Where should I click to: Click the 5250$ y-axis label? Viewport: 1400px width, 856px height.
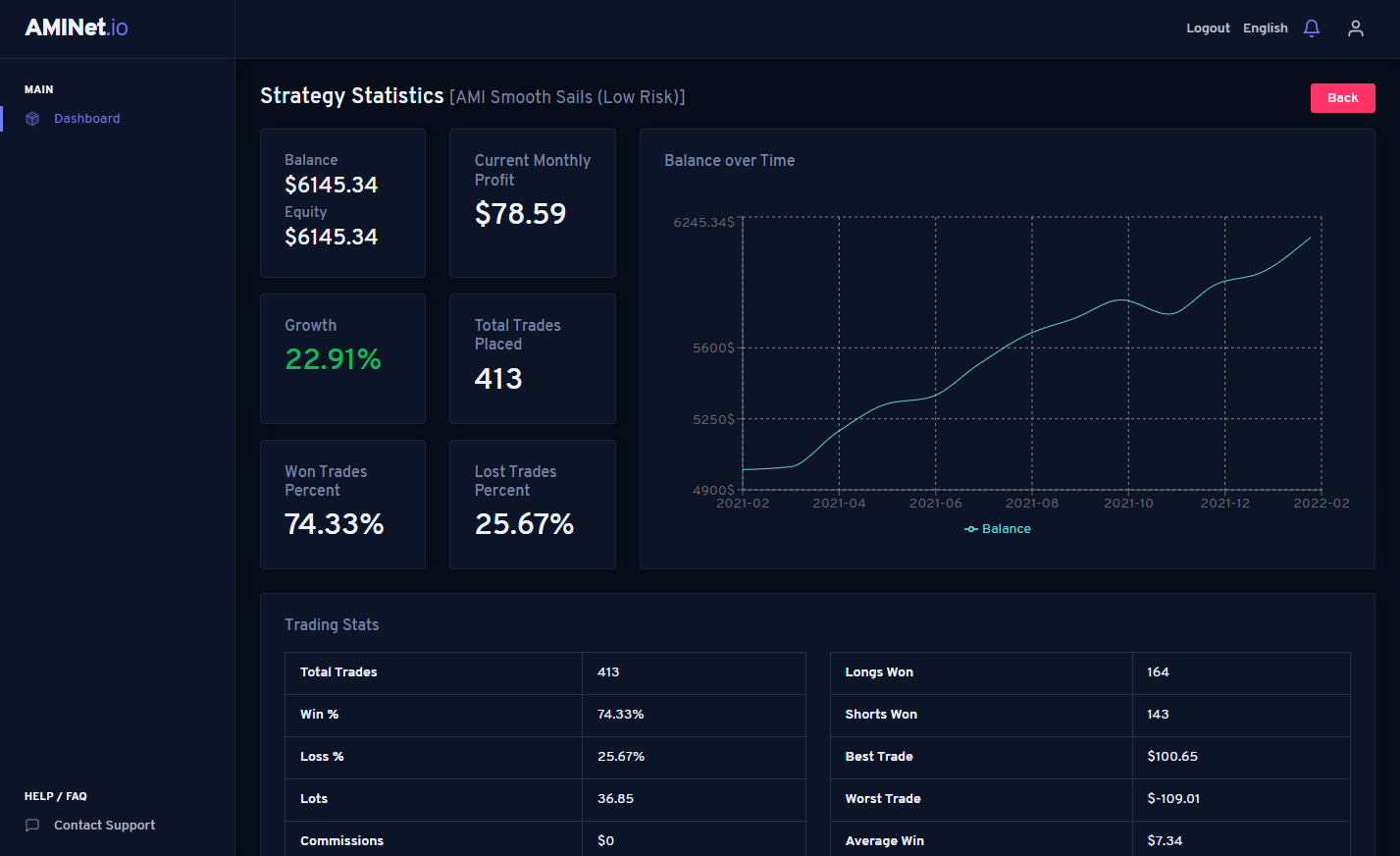pos(713,419)
